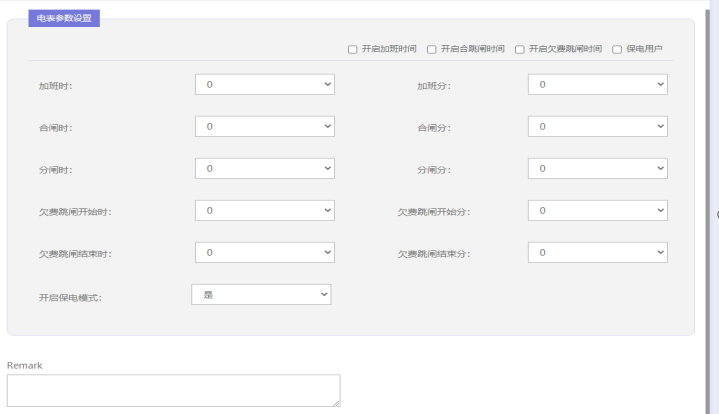Expand the 欠费跳闸开始时 dropdown
Viewport: 719px width, 414px height.
click(264, 211)
